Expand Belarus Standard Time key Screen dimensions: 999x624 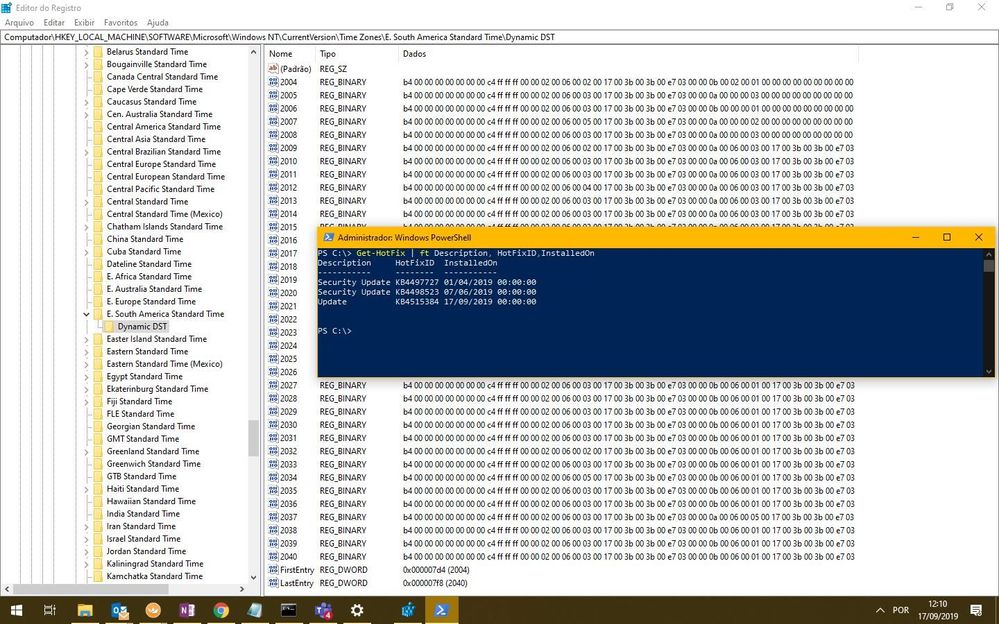tap(86, 52)
